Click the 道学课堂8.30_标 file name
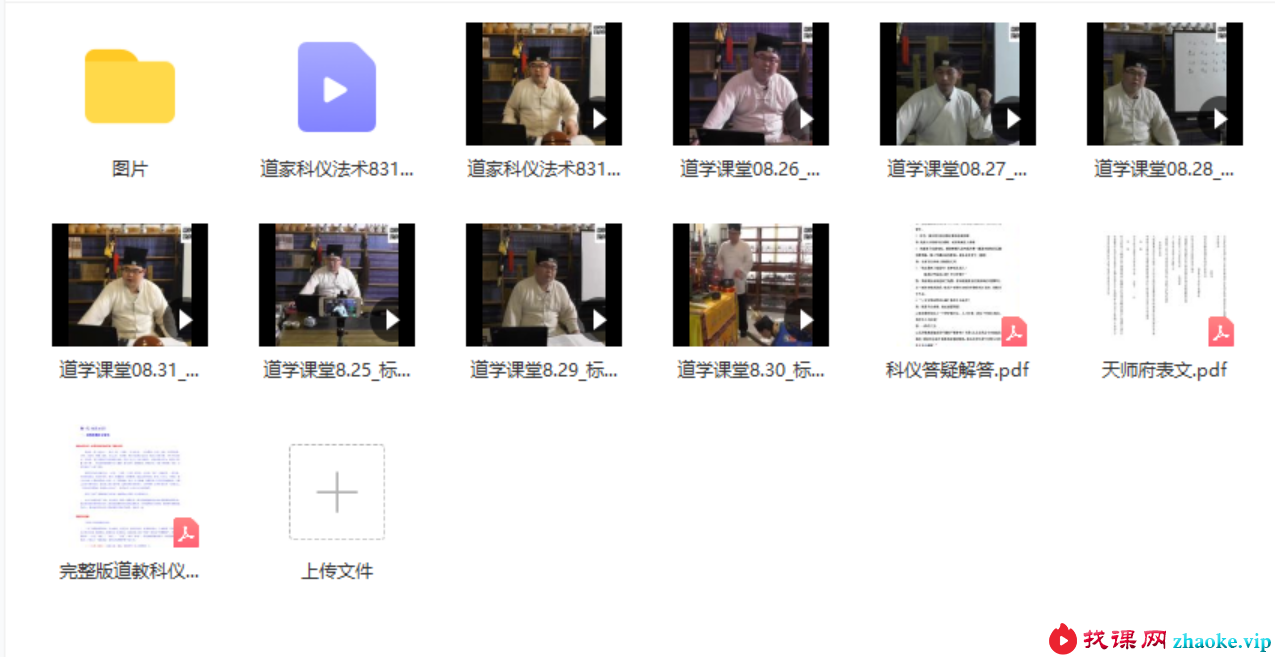1275x657 pixels. coord(751,370)
